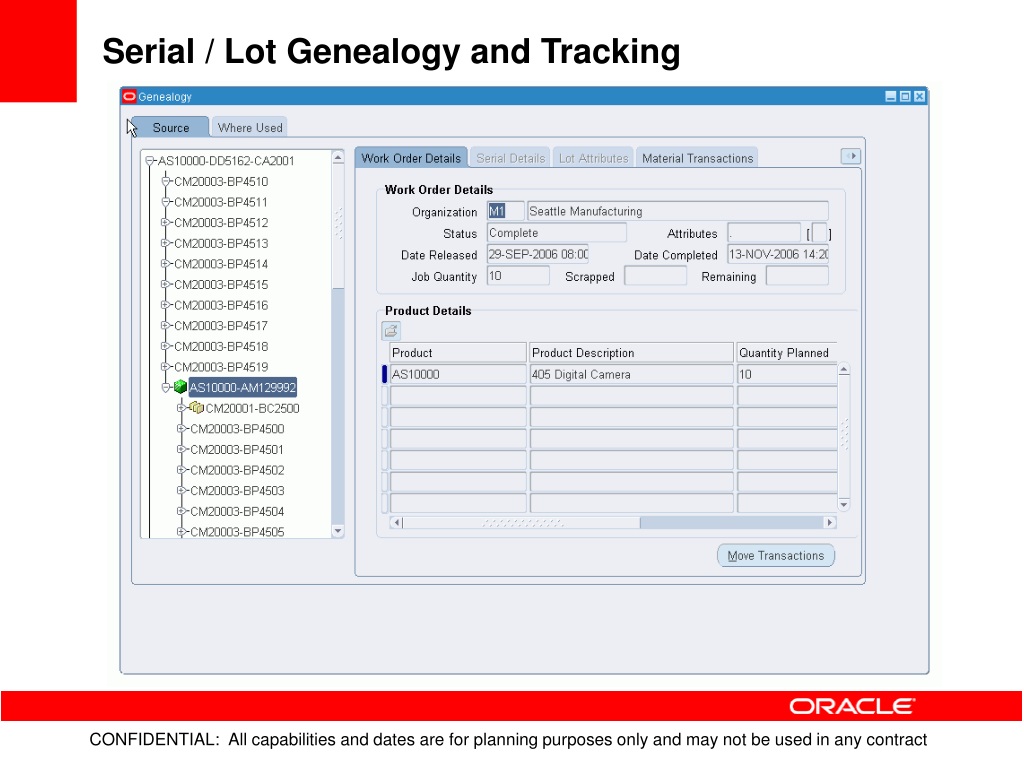Click the Date Completed field

pyautogui.click(x=778, y=255)
